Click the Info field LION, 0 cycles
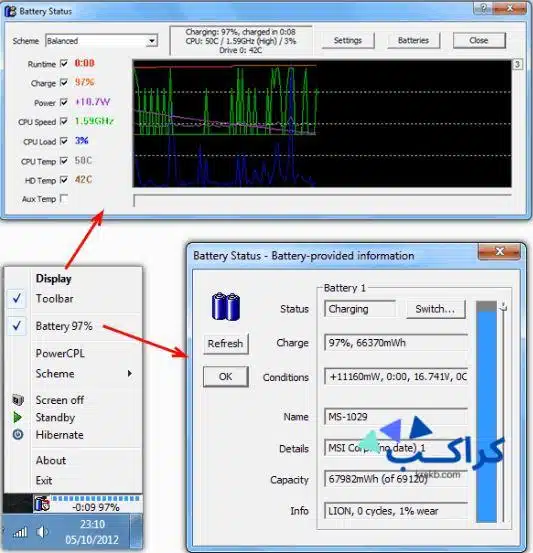The image size is (533, 553). click(395, 511)
